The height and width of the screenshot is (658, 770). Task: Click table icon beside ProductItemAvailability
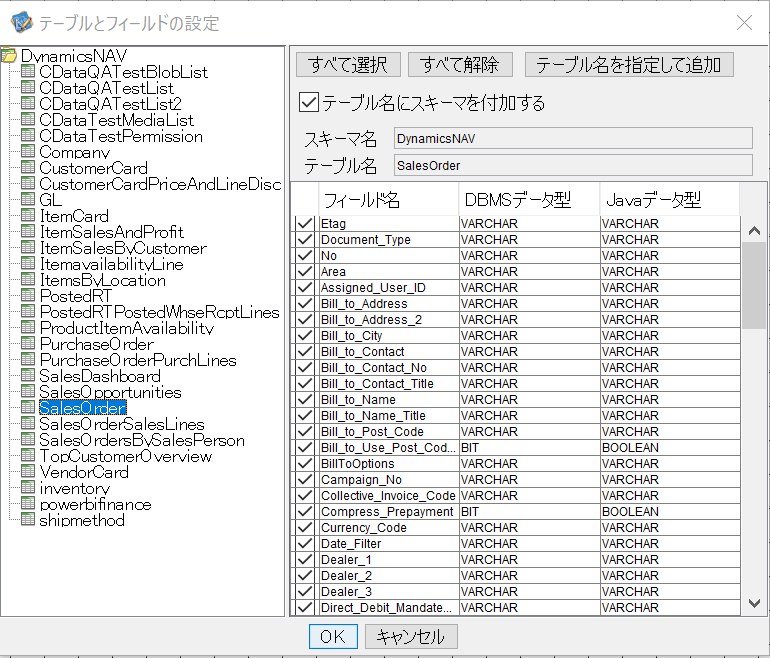point(28,328)
